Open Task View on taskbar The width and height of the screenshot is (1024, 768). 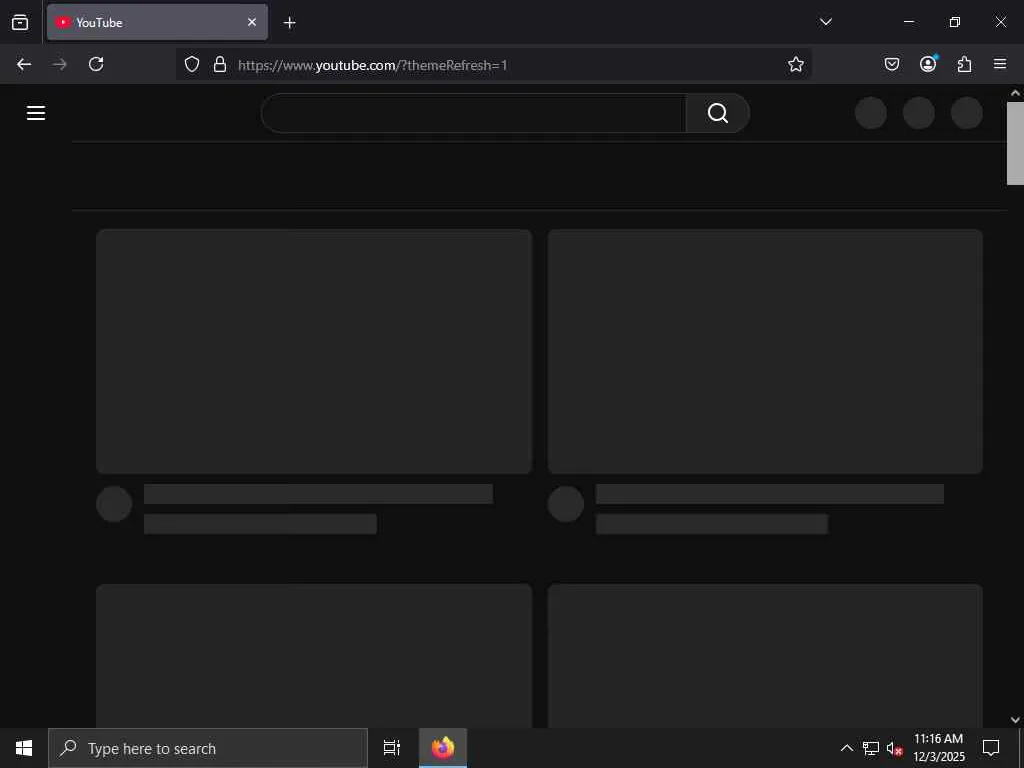392,748
